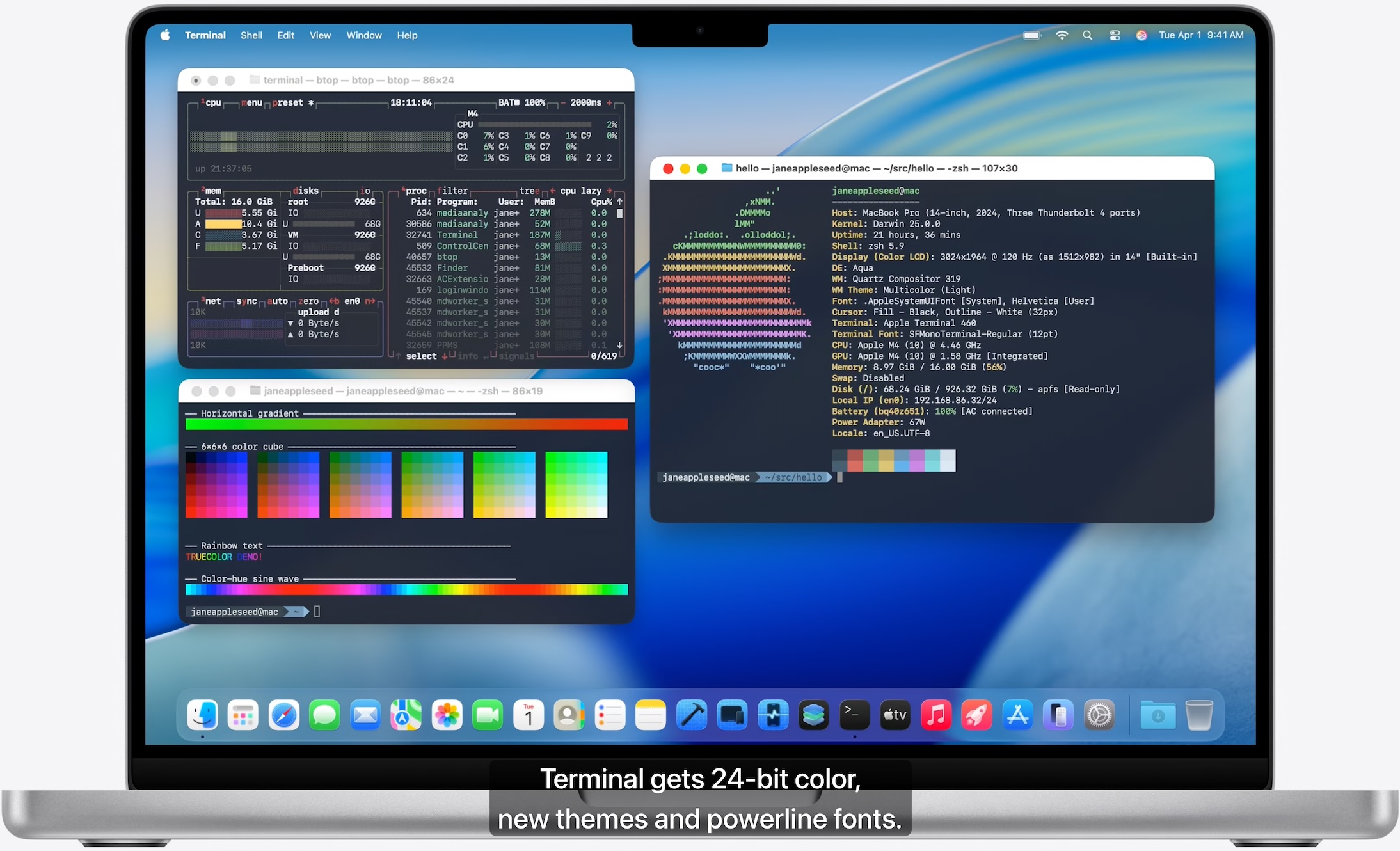Toggle tree view in btop proc panel
This screenshot has width=1400, height=851.
click(x=530, y=191)
